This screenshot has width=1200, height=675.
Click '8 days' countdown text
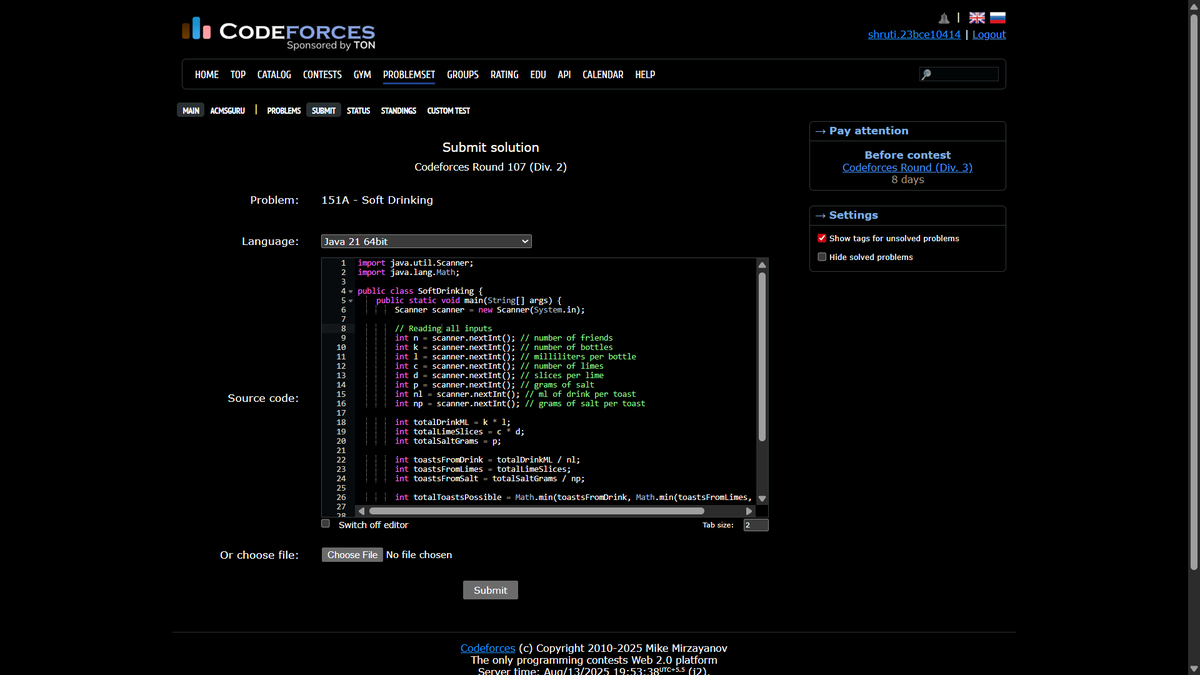tap(907, 180)
